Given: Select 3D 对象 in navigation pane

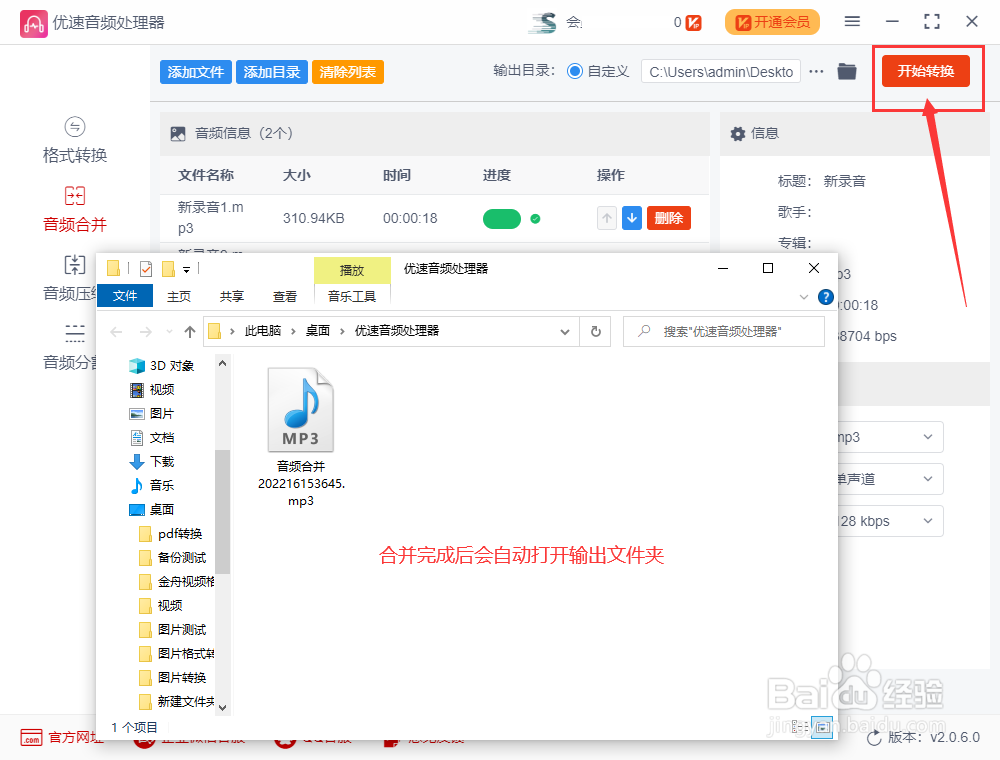Looking at the screenshot, I should (x=162, y=365).
